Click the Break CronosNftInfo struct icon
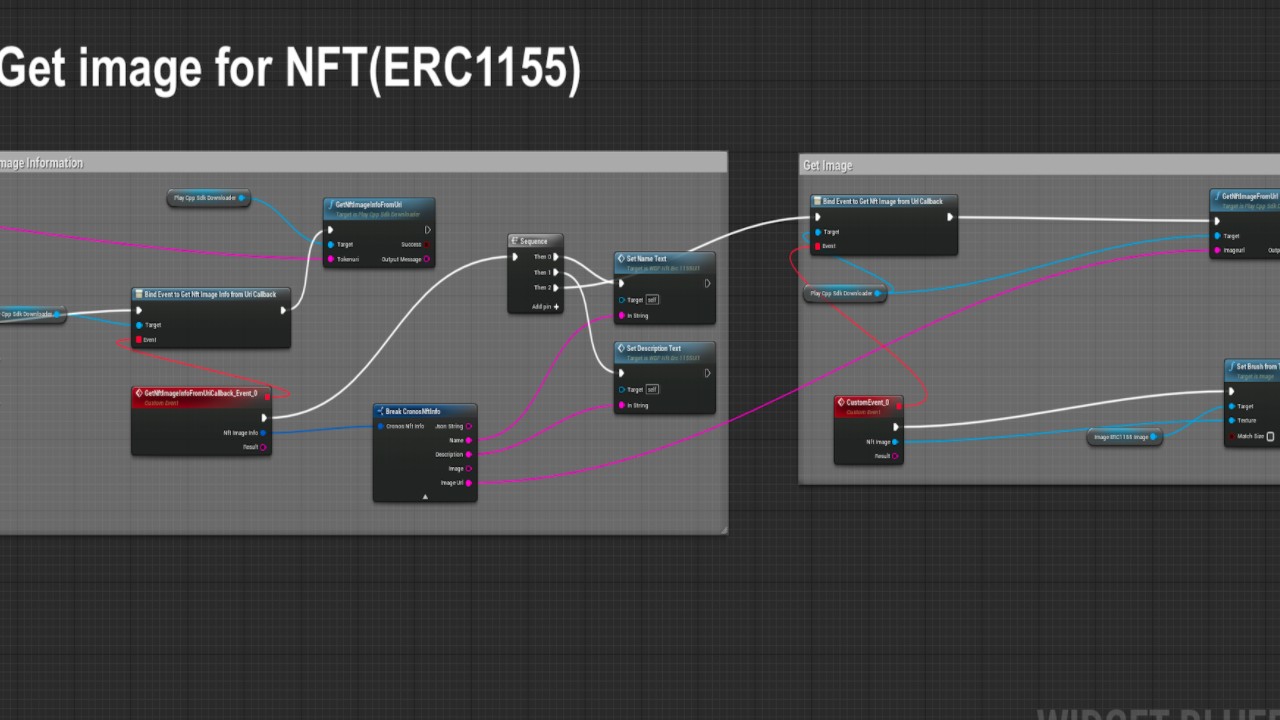1280x720 pixels. coord(380,411)
